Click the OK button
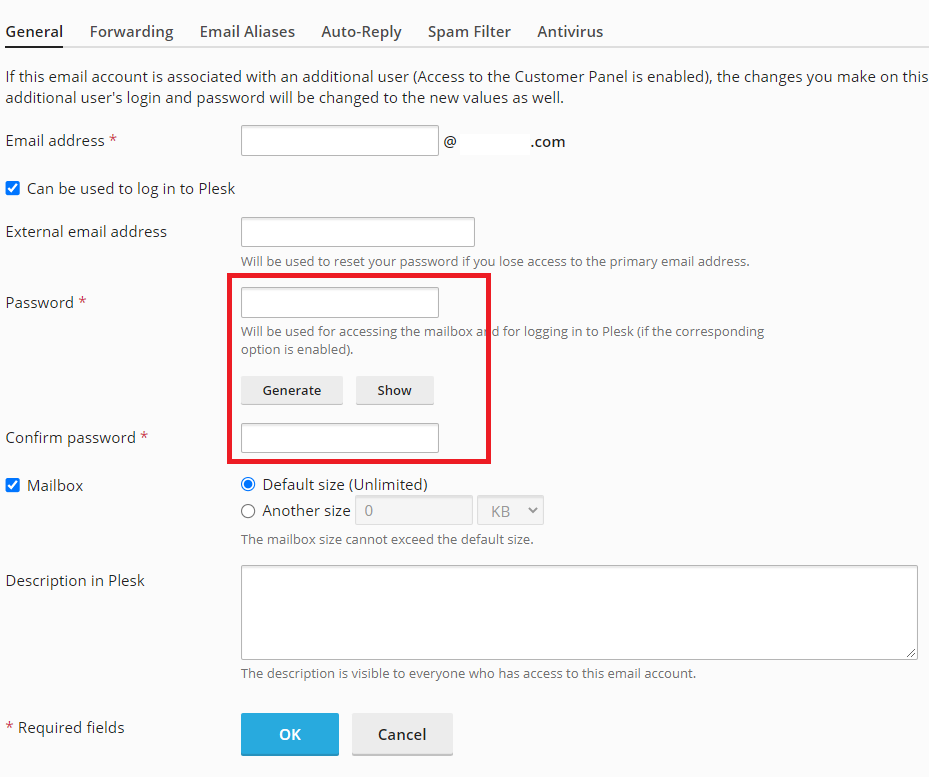 point(290,734)
